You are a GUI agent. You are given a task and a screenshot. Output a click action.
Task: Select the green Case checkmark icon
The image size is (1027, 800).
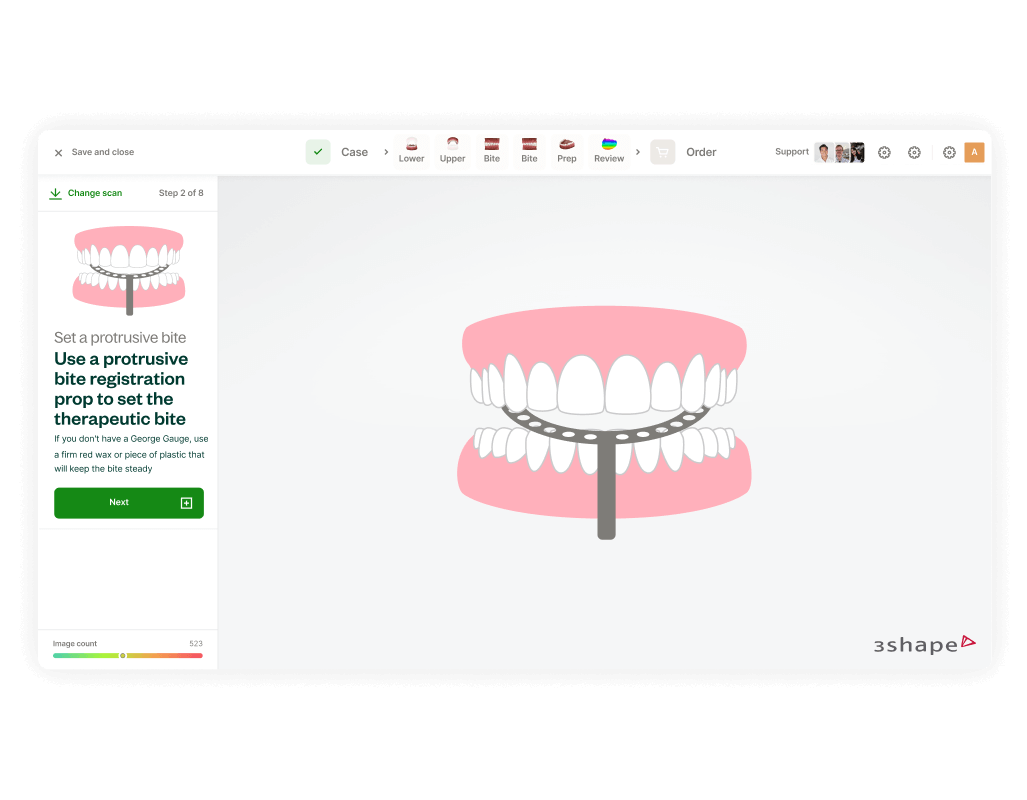click(318, 152)
